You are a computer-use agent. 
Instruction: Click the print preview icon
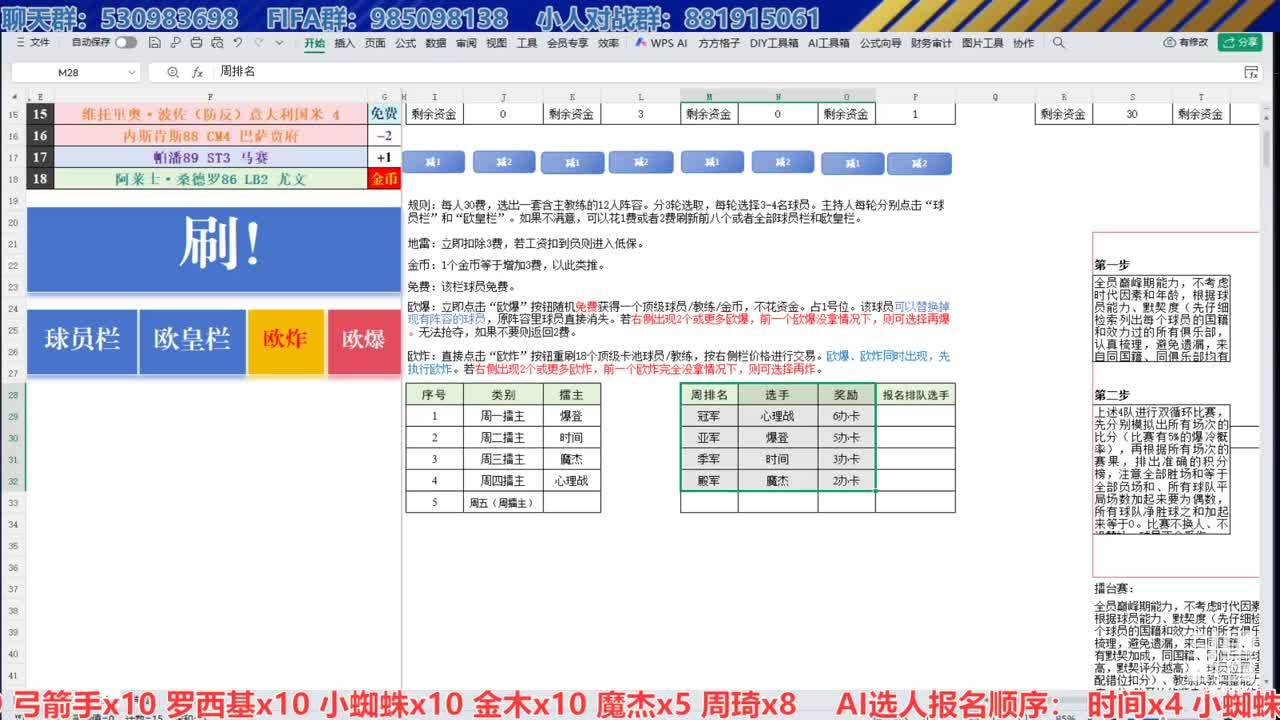pos(215,43)
